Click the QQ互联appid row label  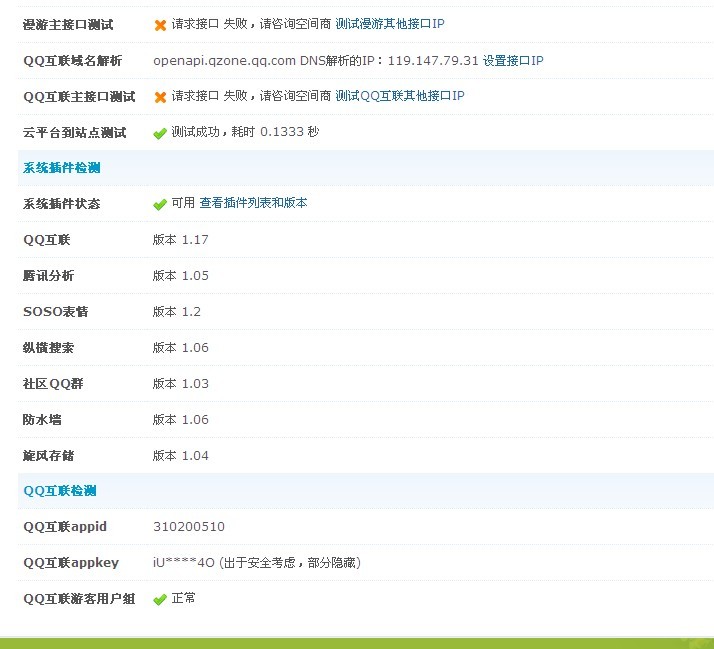(65, 526)
